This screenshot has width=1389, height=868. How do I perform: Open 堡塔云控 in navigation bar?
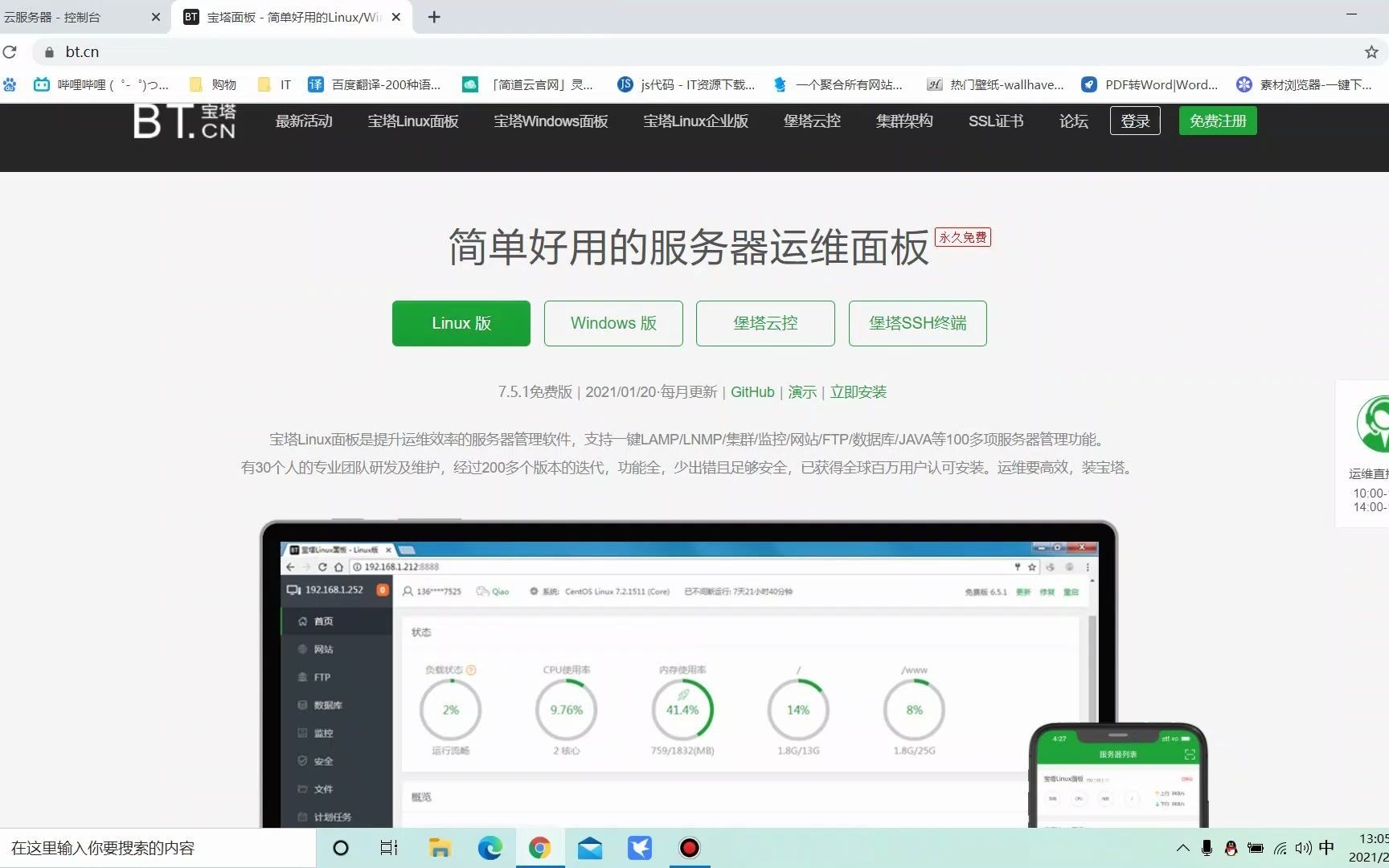(812, 121)
